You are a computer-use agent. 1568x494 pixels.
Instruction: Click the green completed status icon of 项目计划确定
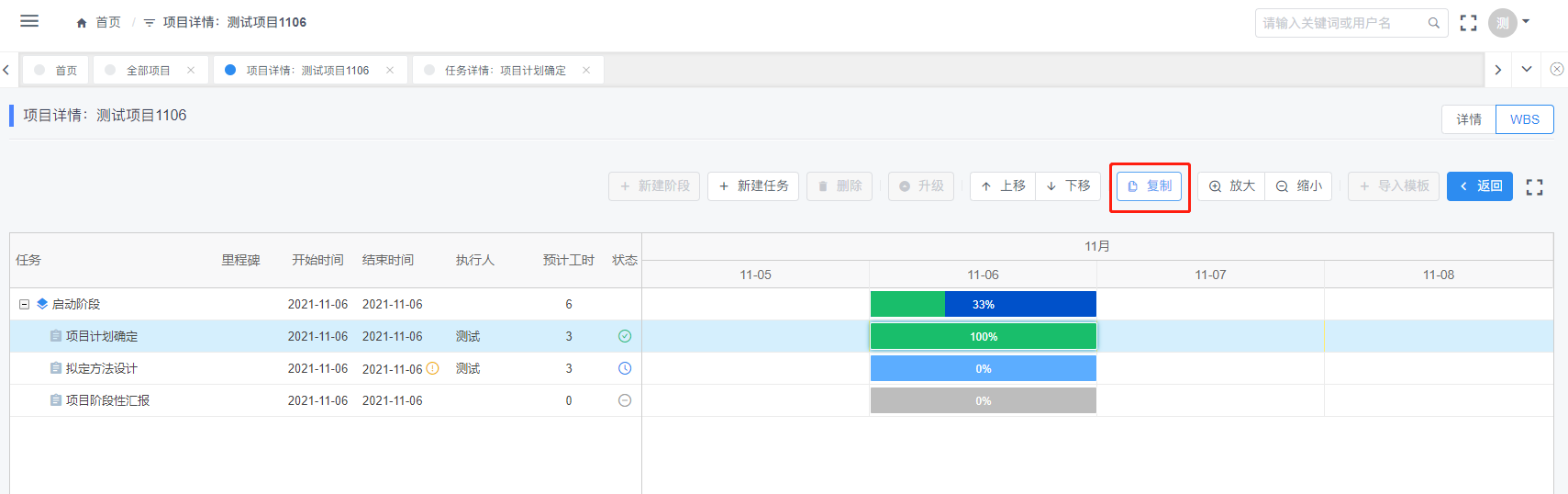625,336
